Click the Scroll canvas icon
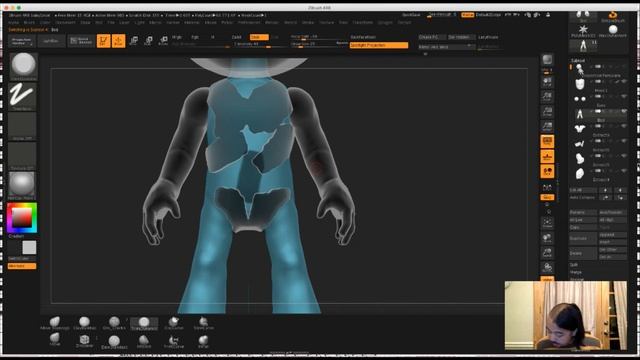This screenshot has height=360, width=640. click(x=547, y=82)
